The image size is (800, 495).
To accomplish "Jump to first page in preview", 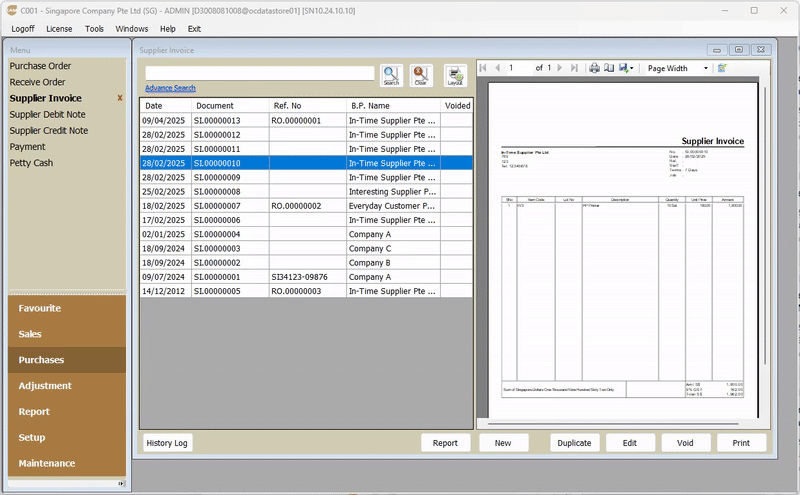I will [x=484, y=68].
